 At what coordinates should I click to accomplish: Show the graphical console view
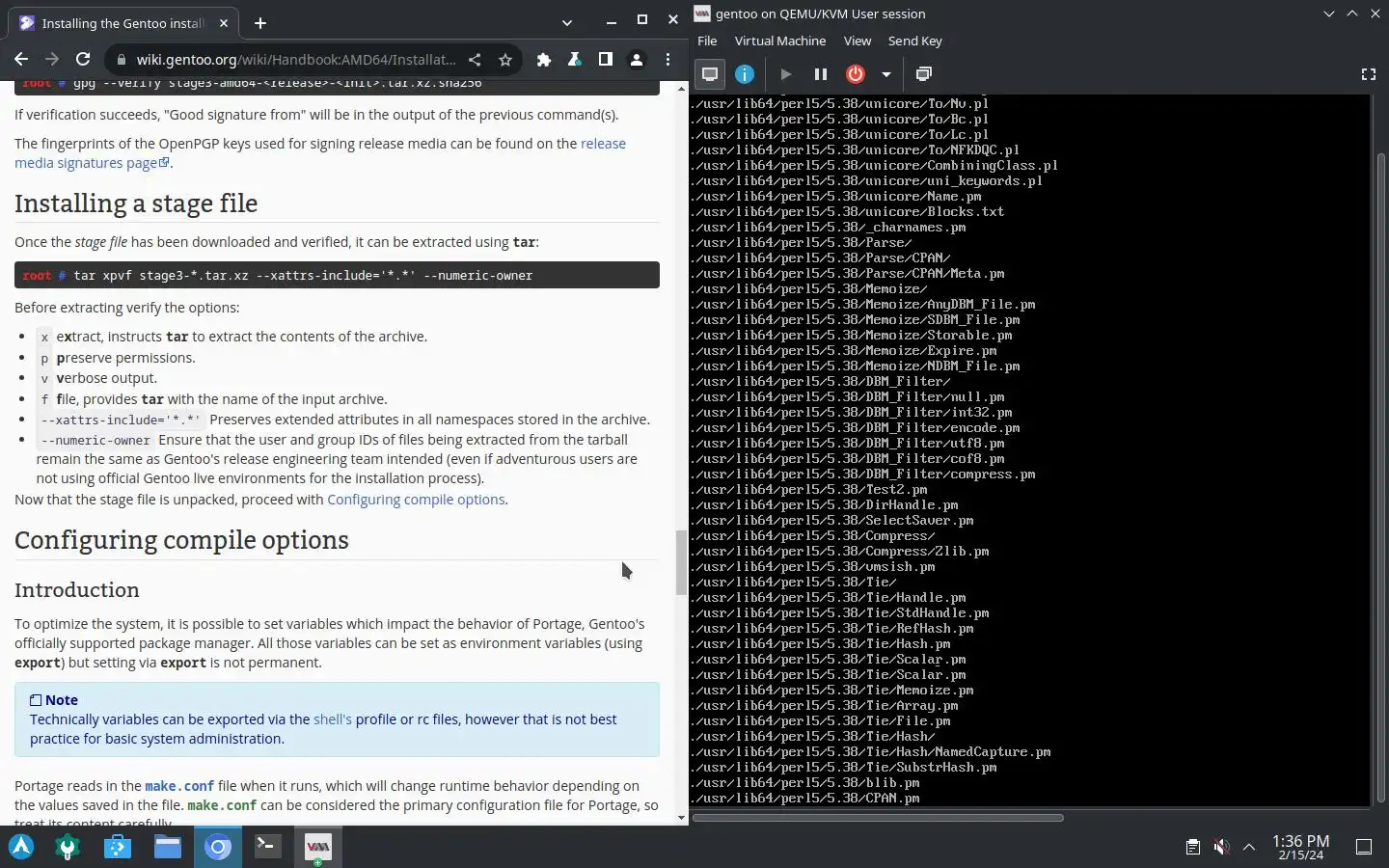click(710, 74)
